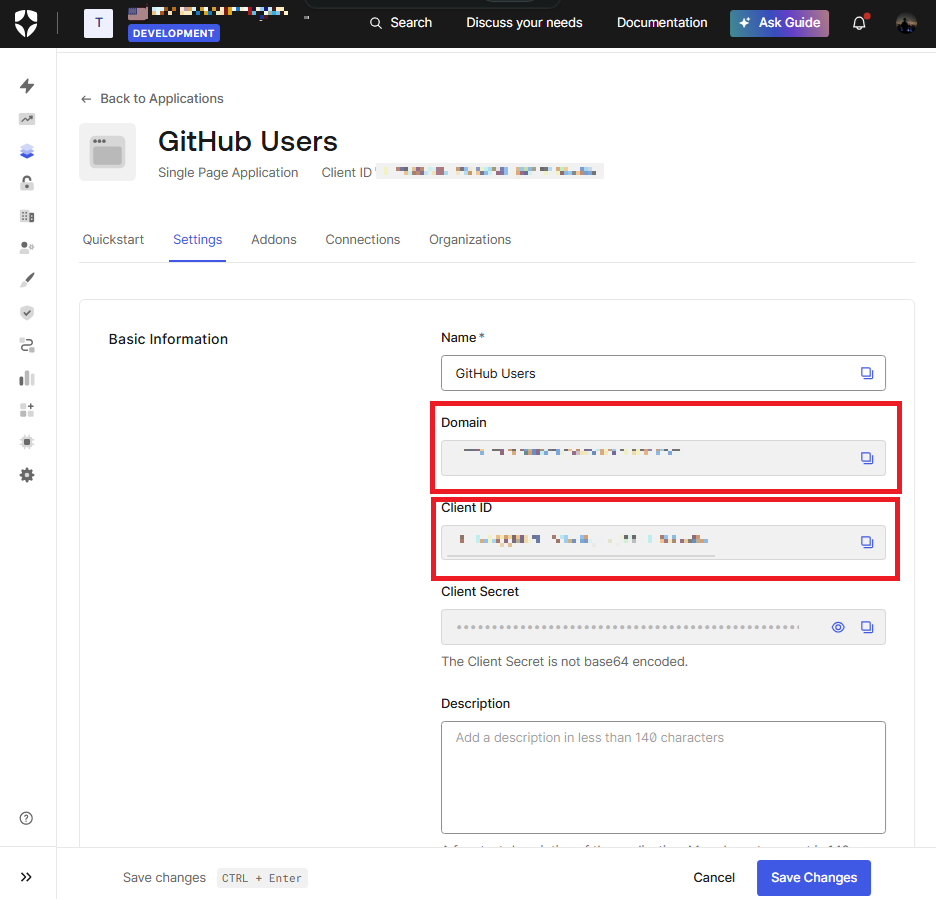The width and height of the screenshot is (936, 899).
Task: Open the Auth0 shield logo home
Action: pos(26,23)
